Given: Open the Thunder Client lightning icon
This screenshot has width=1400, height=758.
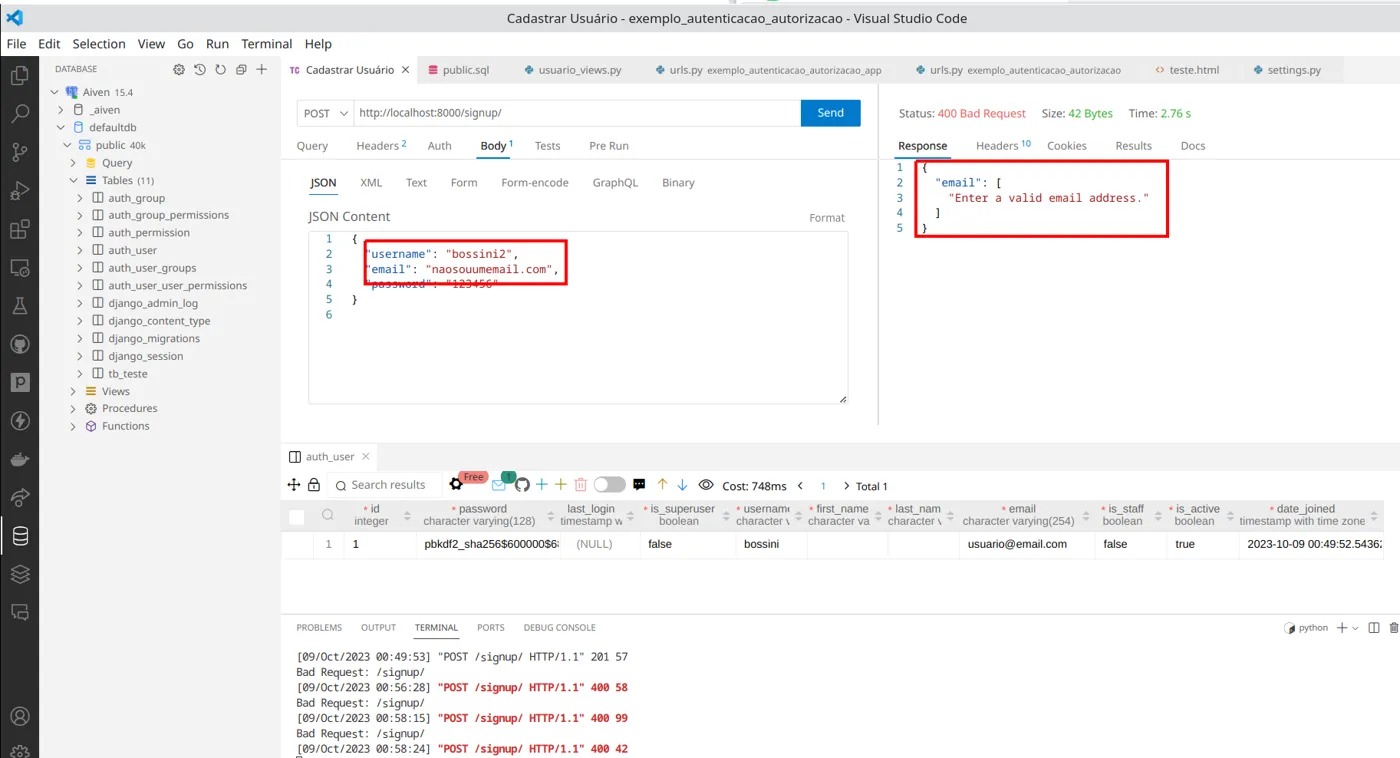Looking at the screenshot, I should (x=19, y=421).
